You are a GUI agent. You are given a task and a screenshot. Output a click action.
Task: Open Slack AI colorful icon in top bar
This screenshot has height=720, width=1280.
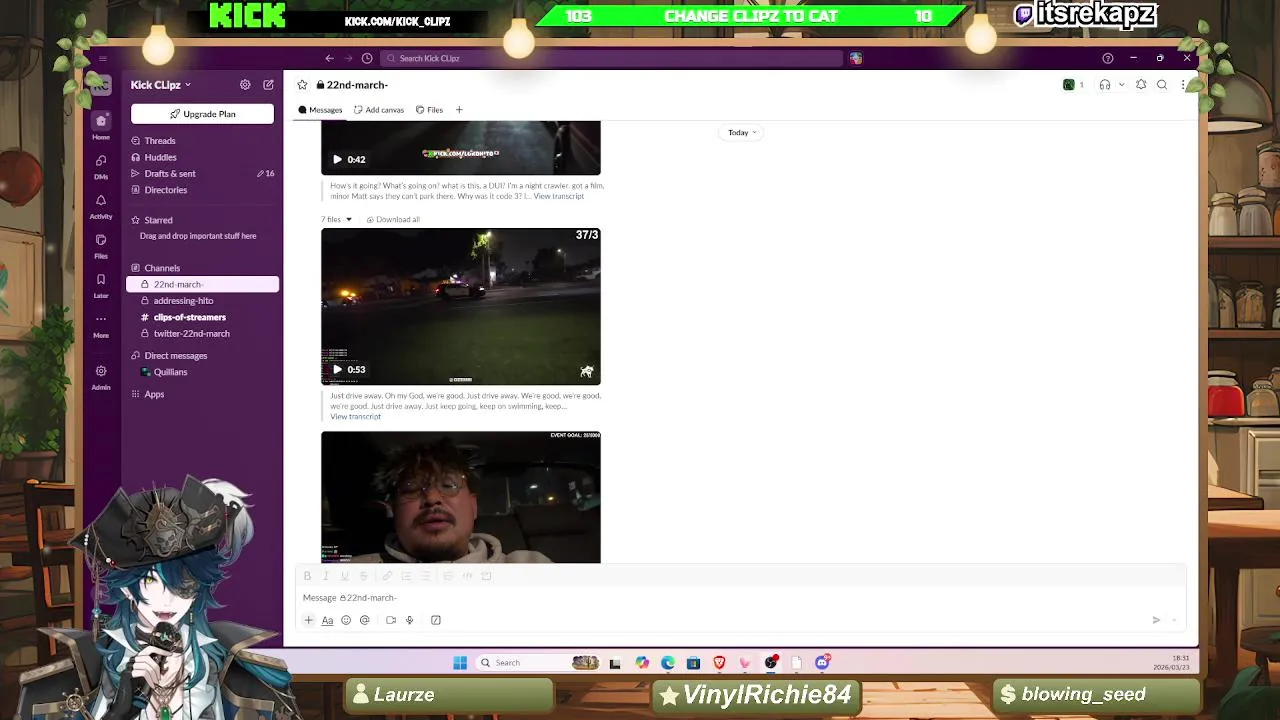tap(856, 58)
